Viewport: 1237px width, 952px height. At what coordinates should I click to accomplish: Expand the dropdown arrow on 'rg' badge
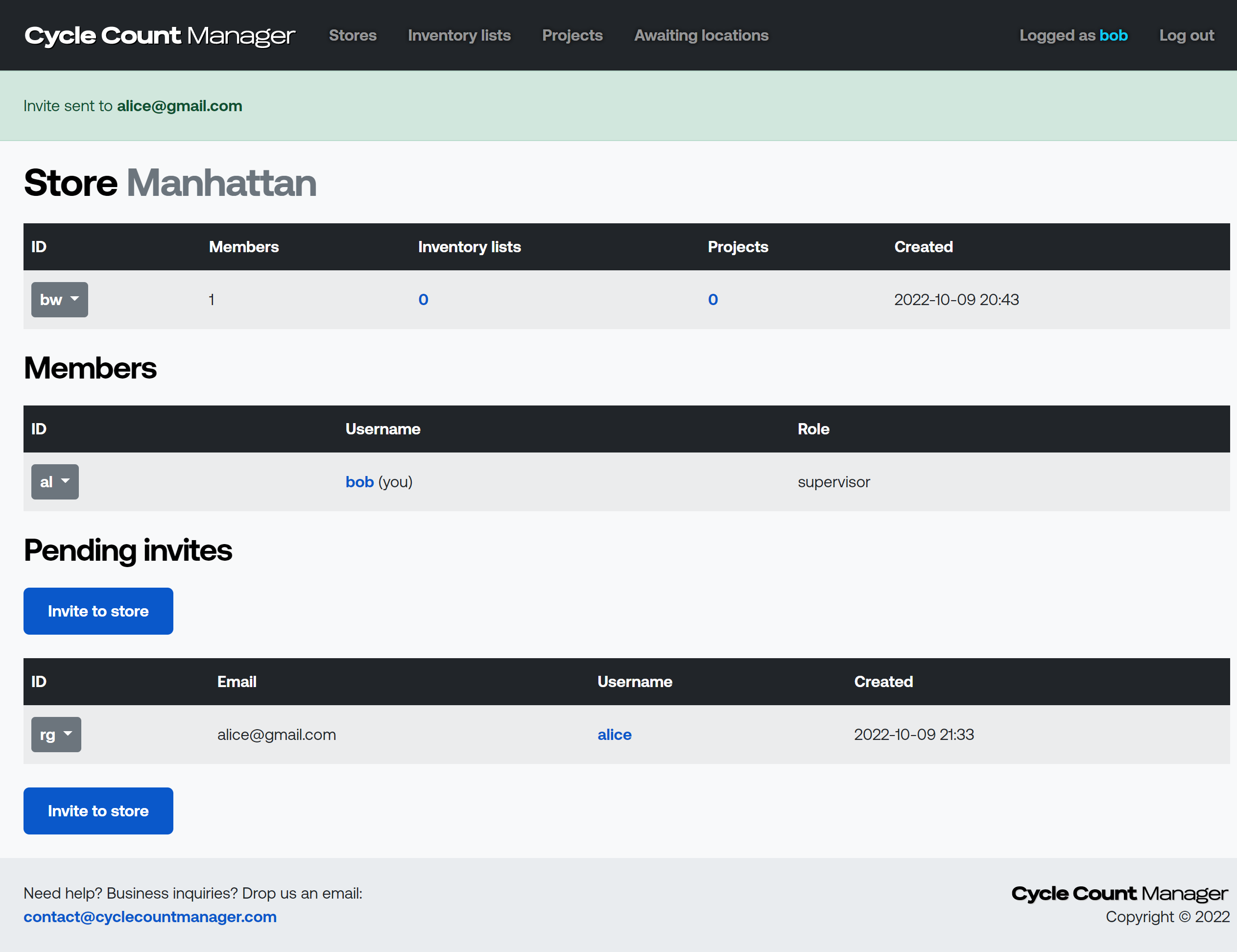point(68,734)
